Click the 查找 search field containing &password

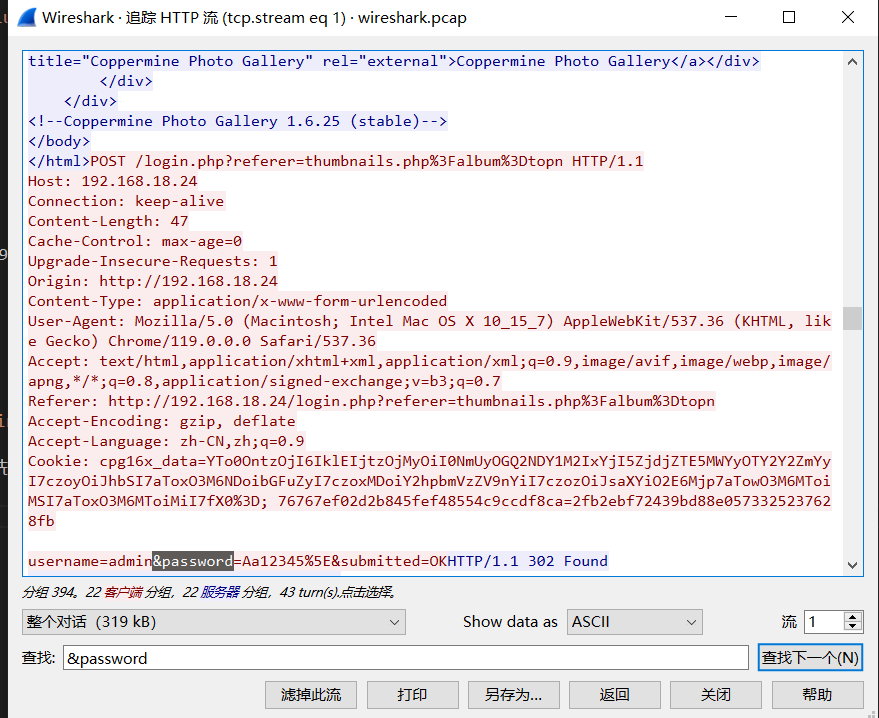tap(405, 658)
